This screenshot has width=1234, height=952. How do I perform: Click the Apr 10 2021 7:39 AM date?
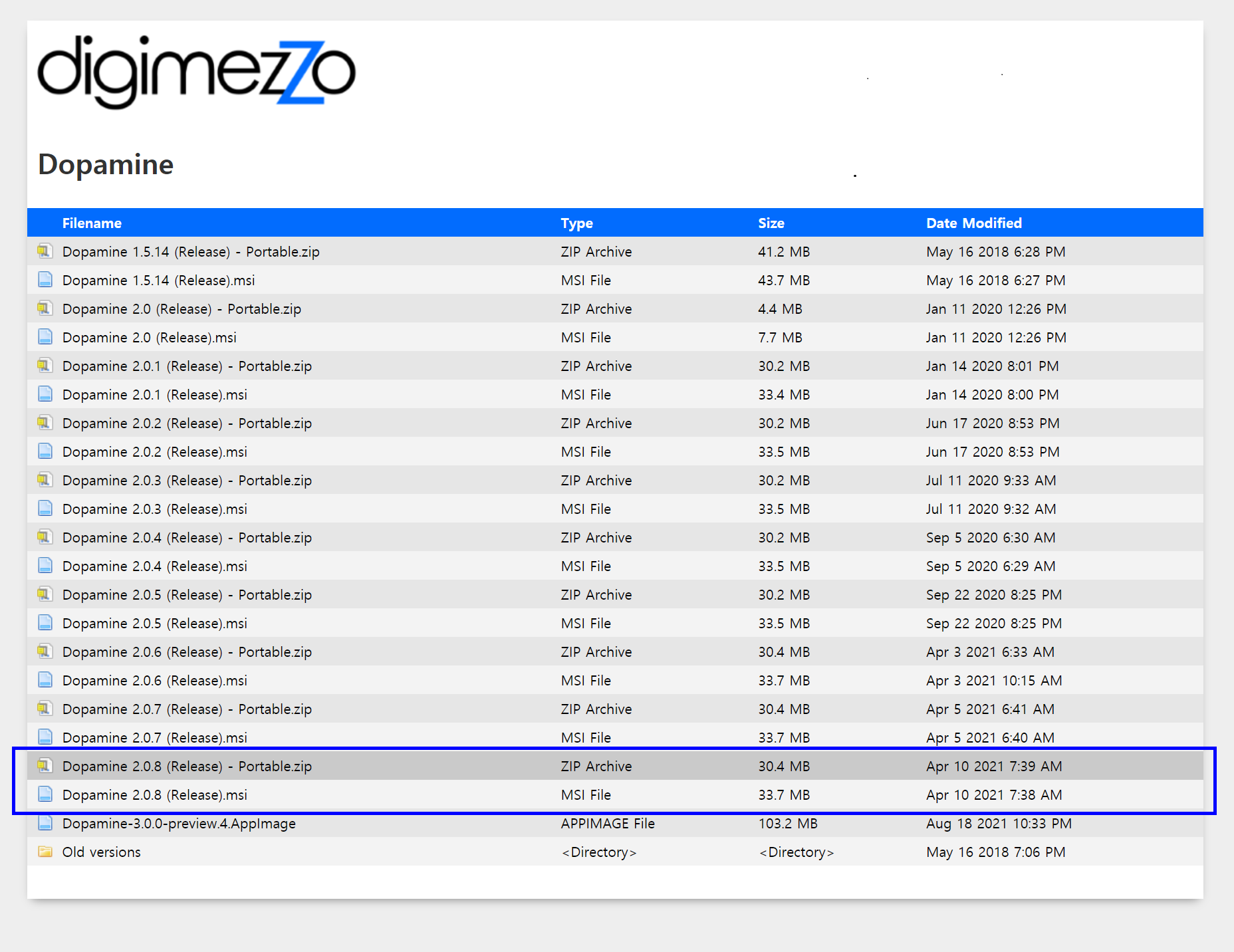[994, 767]
